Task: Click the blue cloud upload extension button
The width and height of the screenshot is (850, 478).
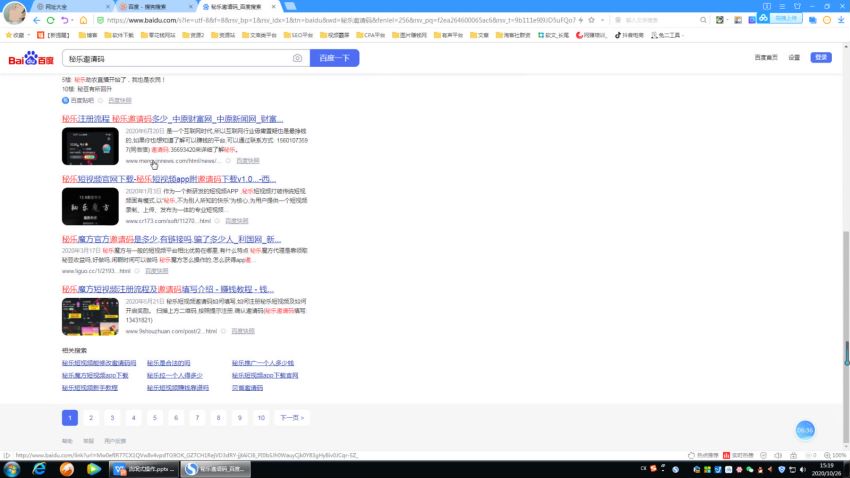Action: pos(780,18)
